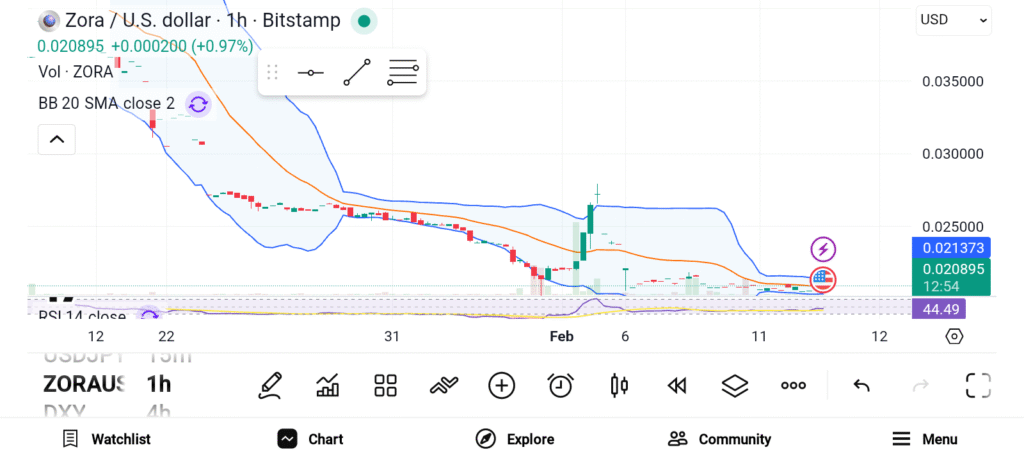Create an alert with the alarm clock
This screenshot has height=461, width=1024.
(x=560, y=385)
